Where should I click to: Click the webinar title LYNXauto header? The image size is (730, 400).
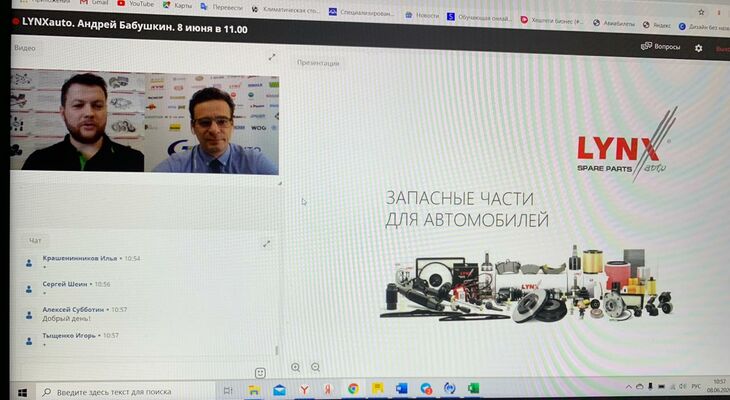pos(135,26)
